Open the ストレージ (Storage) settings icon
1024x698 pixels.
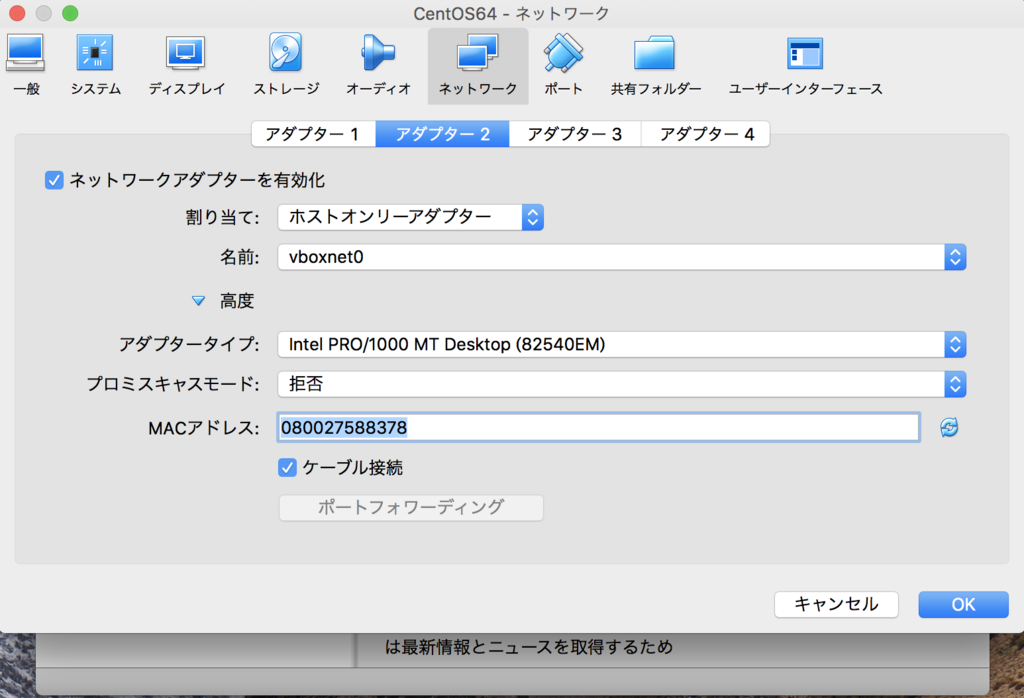point(286,65)
